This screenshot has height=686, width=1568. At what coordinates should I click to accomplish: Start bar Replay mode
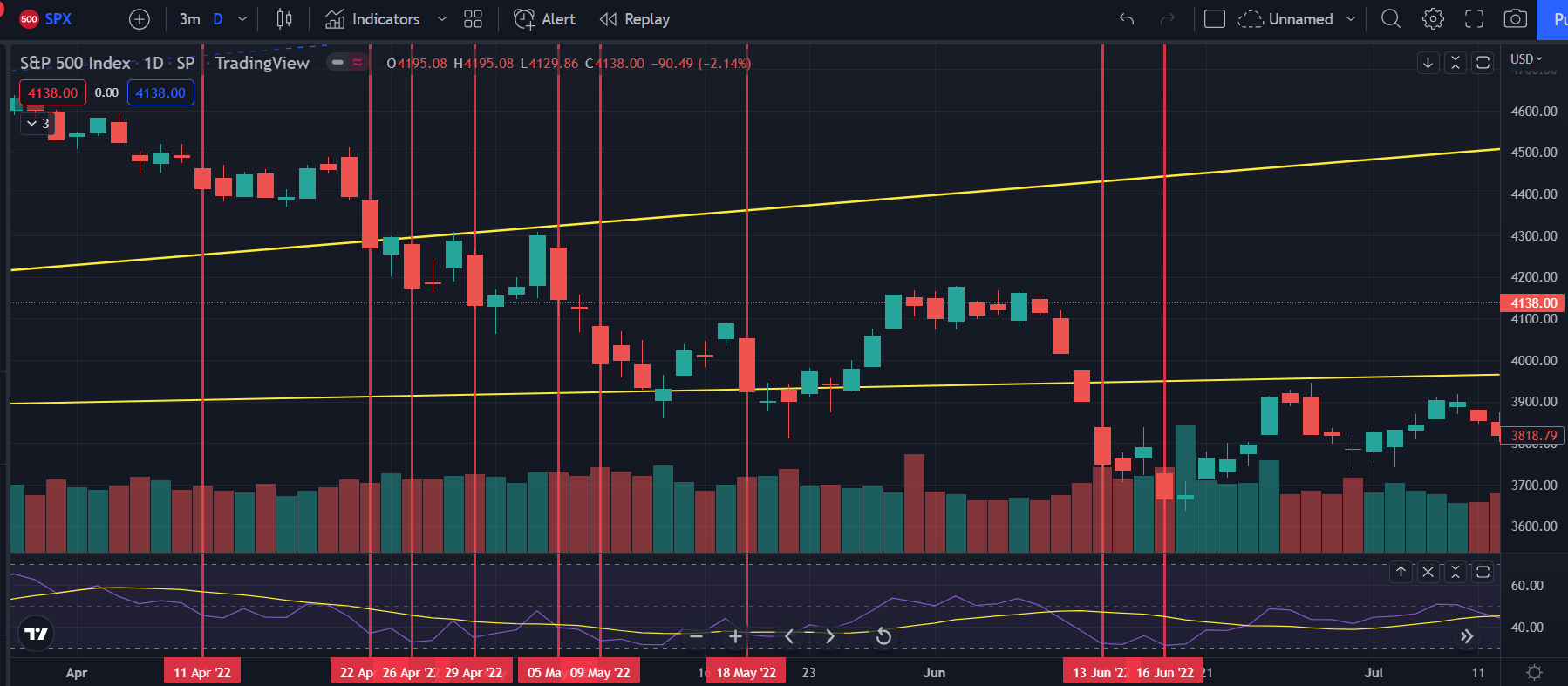coord(635,19)
